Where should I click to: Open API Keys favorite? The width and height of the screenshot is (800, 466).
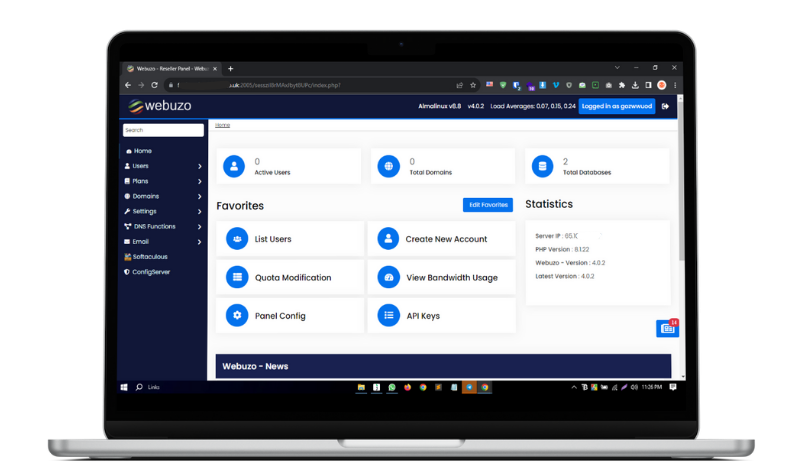[441, 315]
